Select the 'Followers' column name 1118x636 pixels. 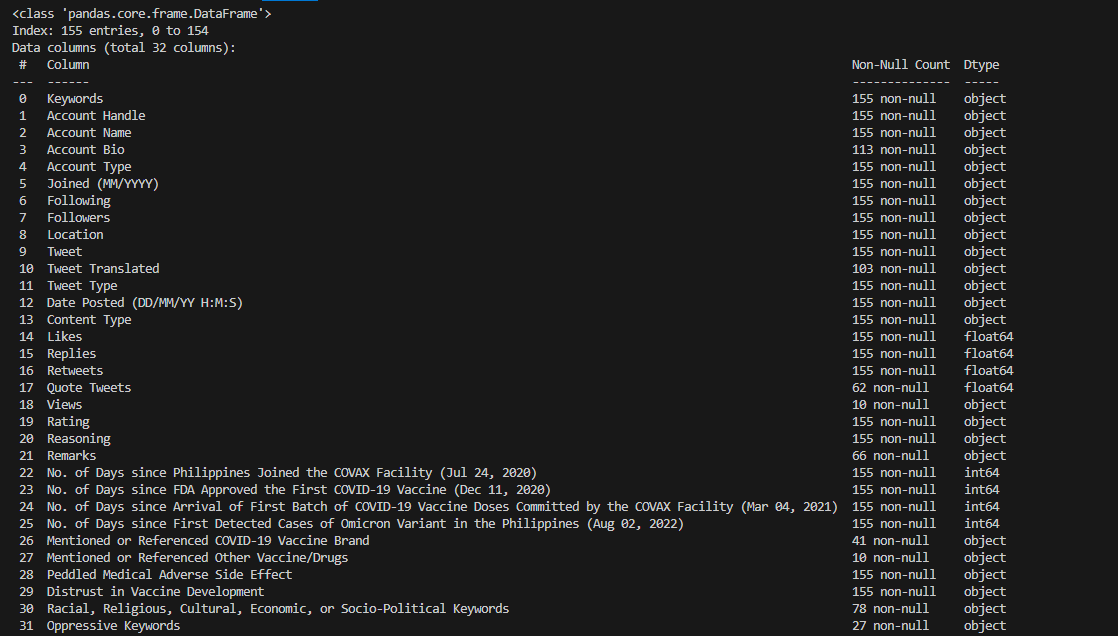tap(78, 217)
